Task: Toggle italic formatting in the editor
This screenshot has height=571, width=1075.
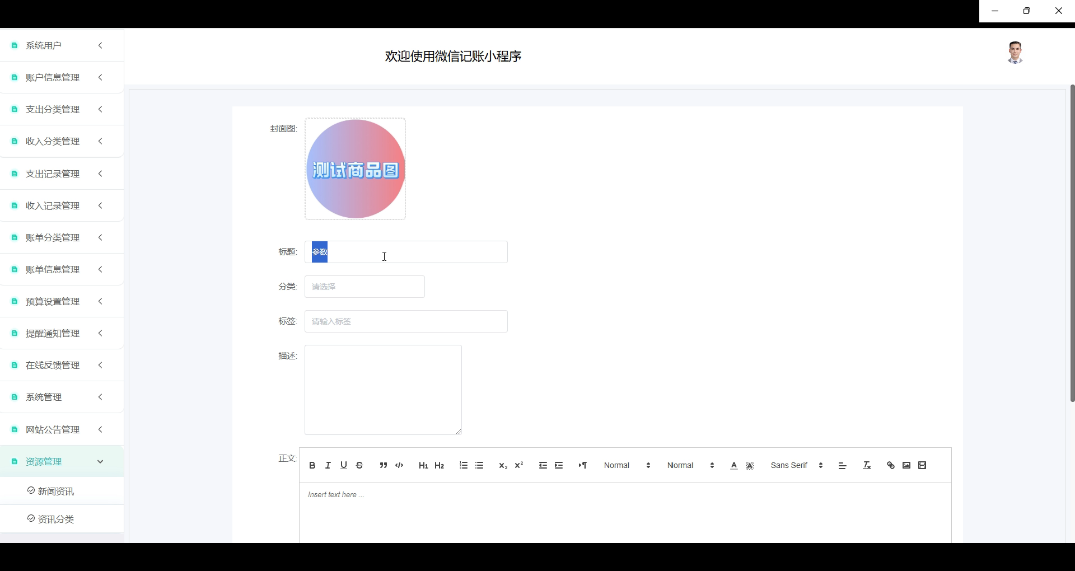Action: [328, 465]
